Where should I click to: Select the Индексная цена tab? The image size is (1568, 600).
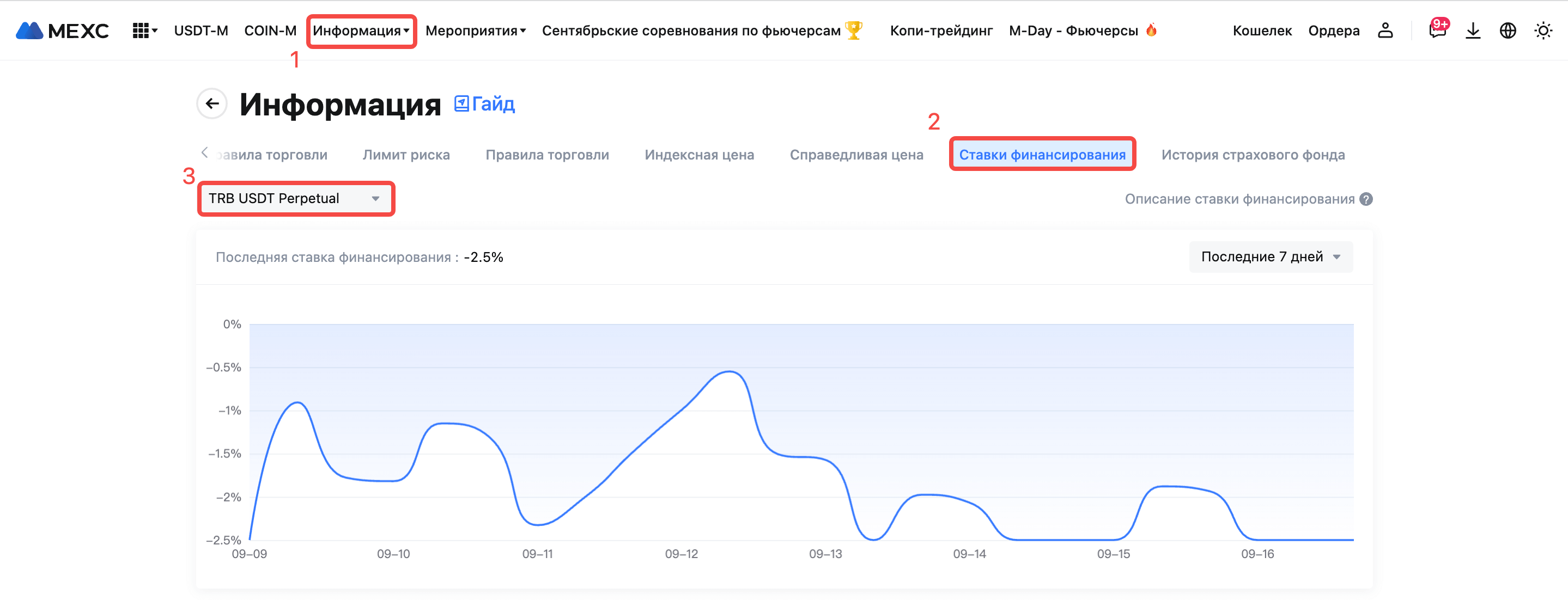coord(699,155)
